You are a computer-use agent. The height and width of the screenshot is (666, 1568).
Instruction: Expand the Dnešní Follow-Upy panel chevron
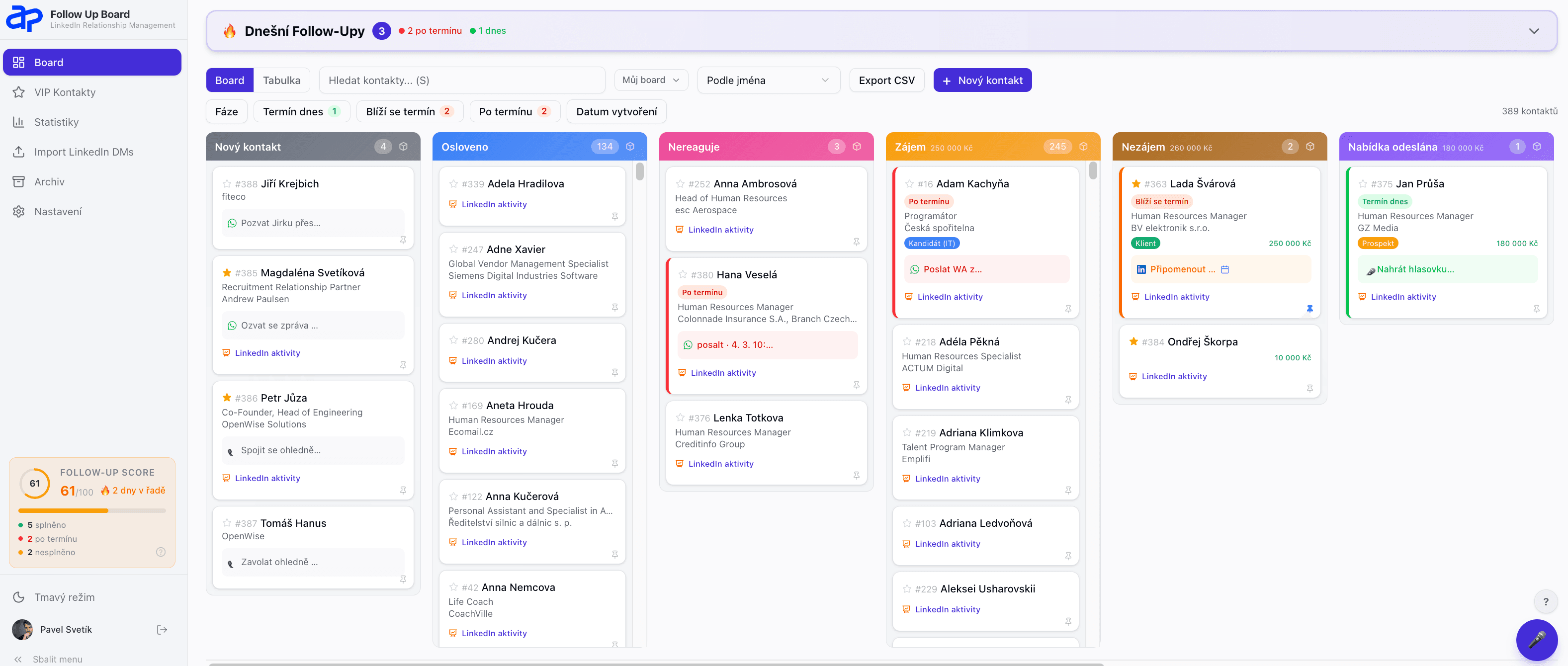(1533, 31)
